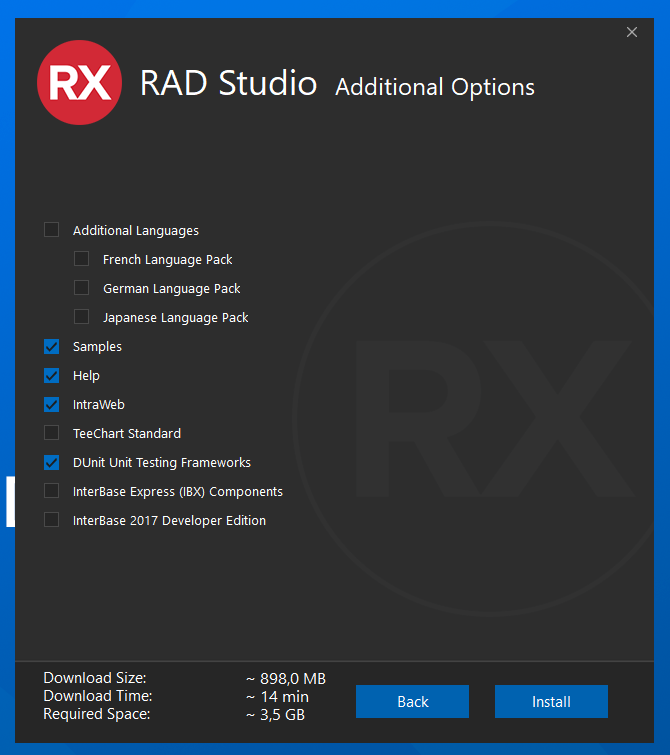The height and width of the screenshot is (755, 670).
Task: Uncheck the Help checkbox
Action: [52, 375]
